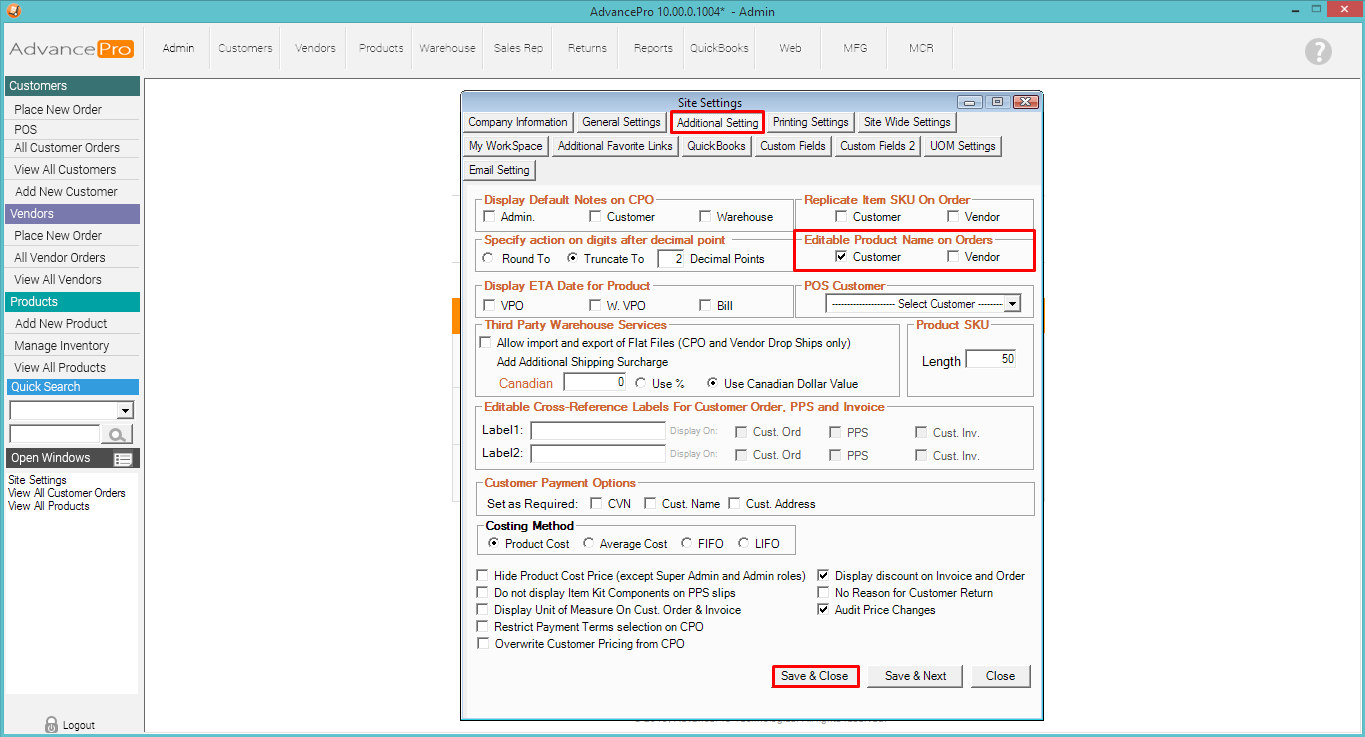Click the Open Windows list icon
Image resolution: width=1365 pixels, height=737 pixels.
(123, 459)
